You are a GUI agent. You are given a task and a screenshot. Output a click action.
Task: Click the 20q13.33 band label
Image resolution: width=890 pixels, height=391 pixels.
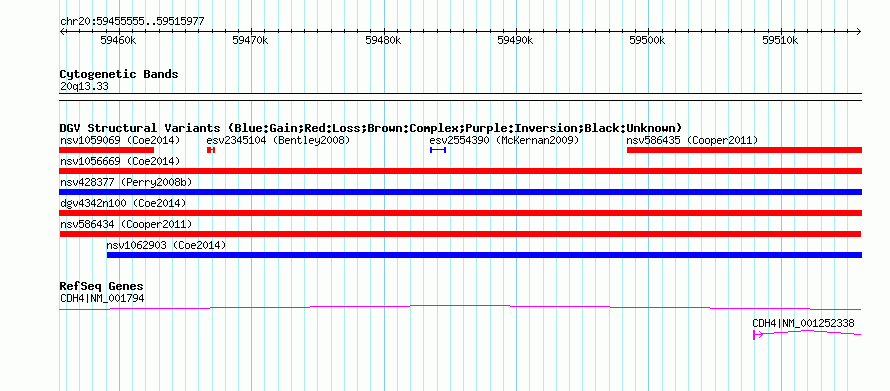[x=84, y=87]
